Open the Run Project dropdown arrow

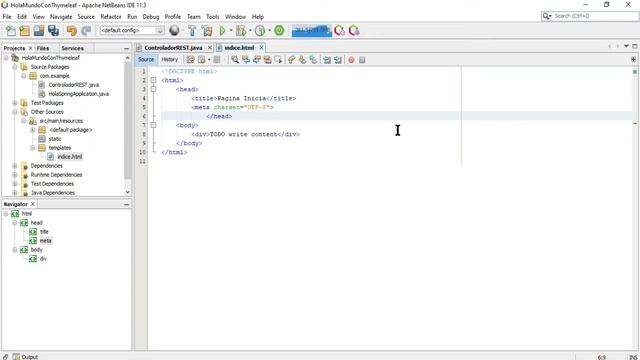click(x=231, y=31)
